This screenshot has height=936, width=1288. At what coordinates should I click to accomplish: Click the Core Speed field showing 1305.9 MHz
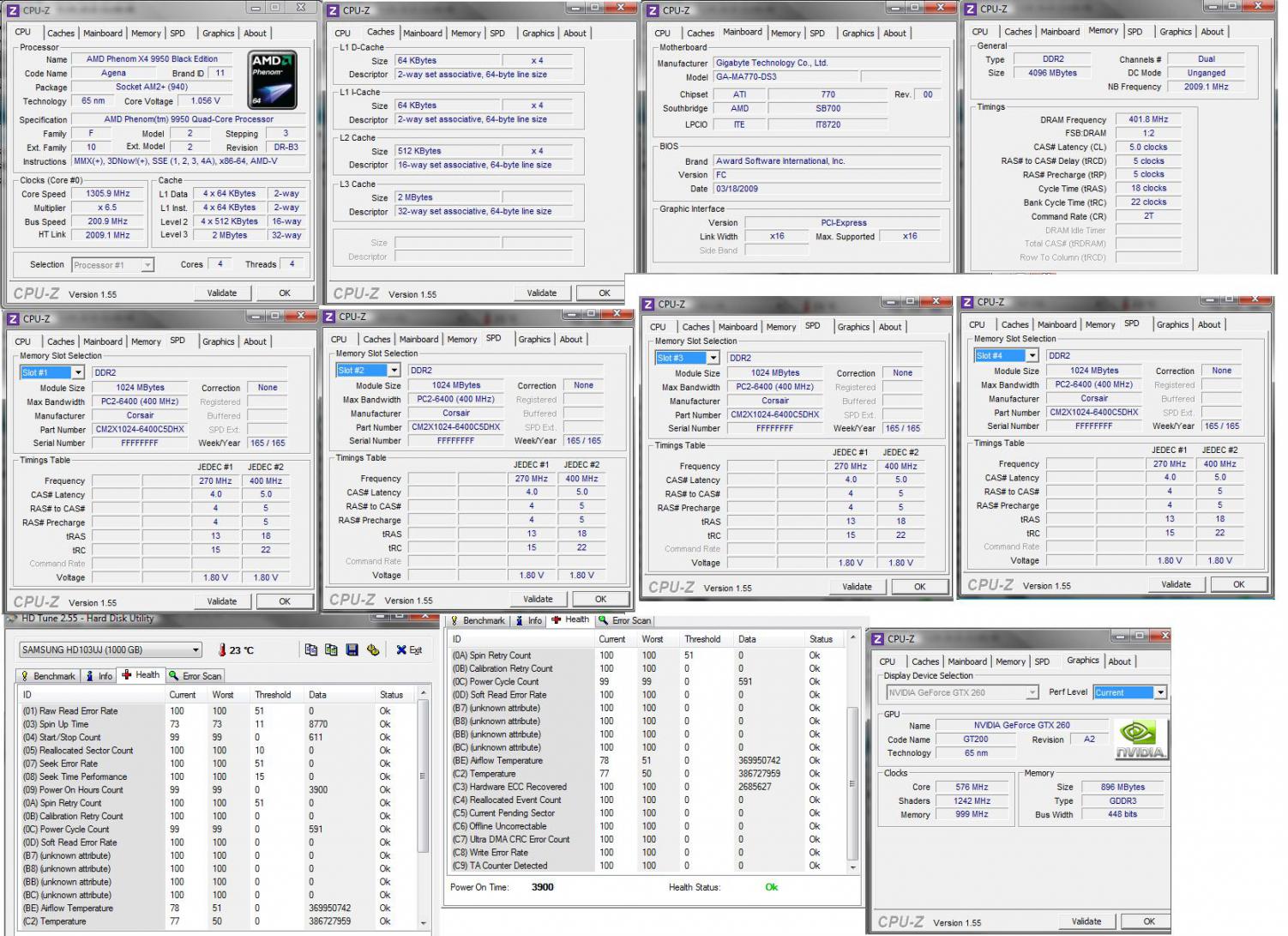click(107, 194)
